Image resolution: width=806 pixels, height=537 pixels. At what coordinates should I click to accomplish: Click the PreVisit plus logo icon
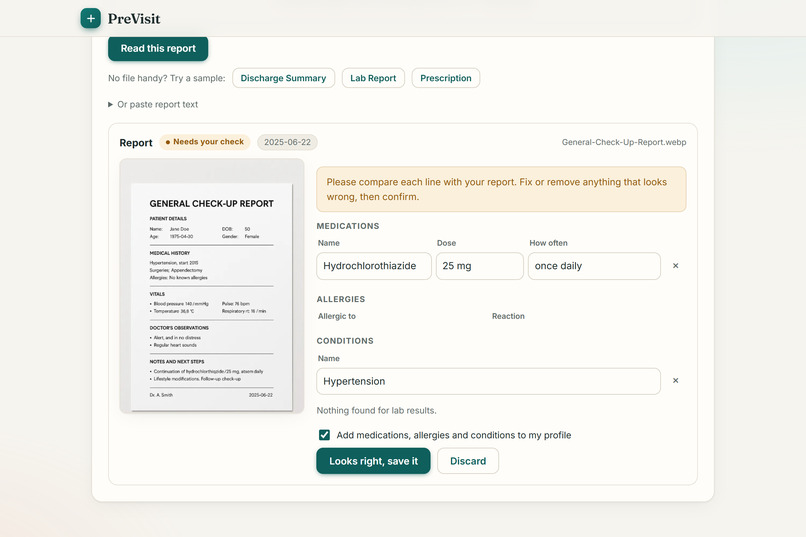[x=90, y=18]
